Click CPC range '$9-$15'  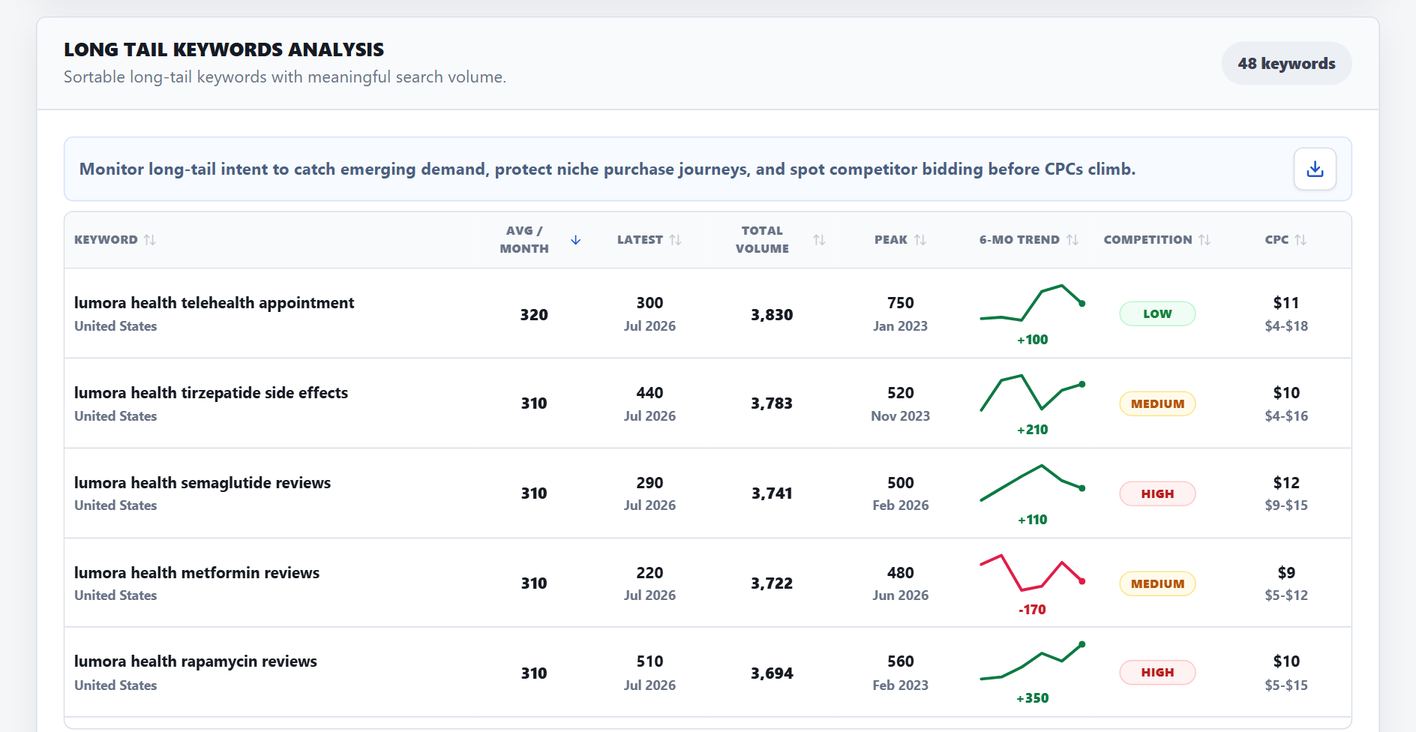pos(1286,506)
